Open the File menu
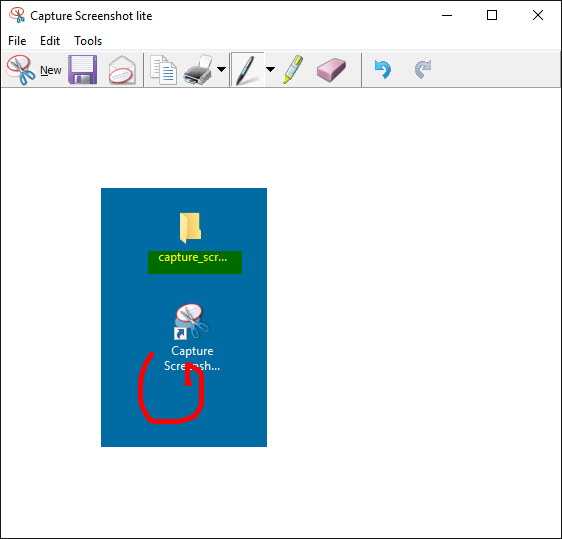This screenshot has height=539, width=562. 17,41
